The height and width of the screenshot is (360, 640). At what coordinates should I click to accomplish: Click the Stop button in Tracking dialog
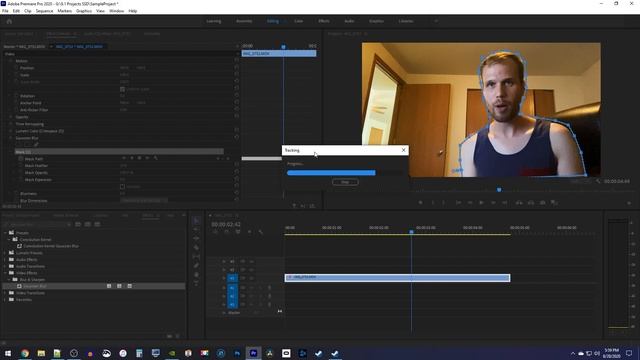pos(345,182)
